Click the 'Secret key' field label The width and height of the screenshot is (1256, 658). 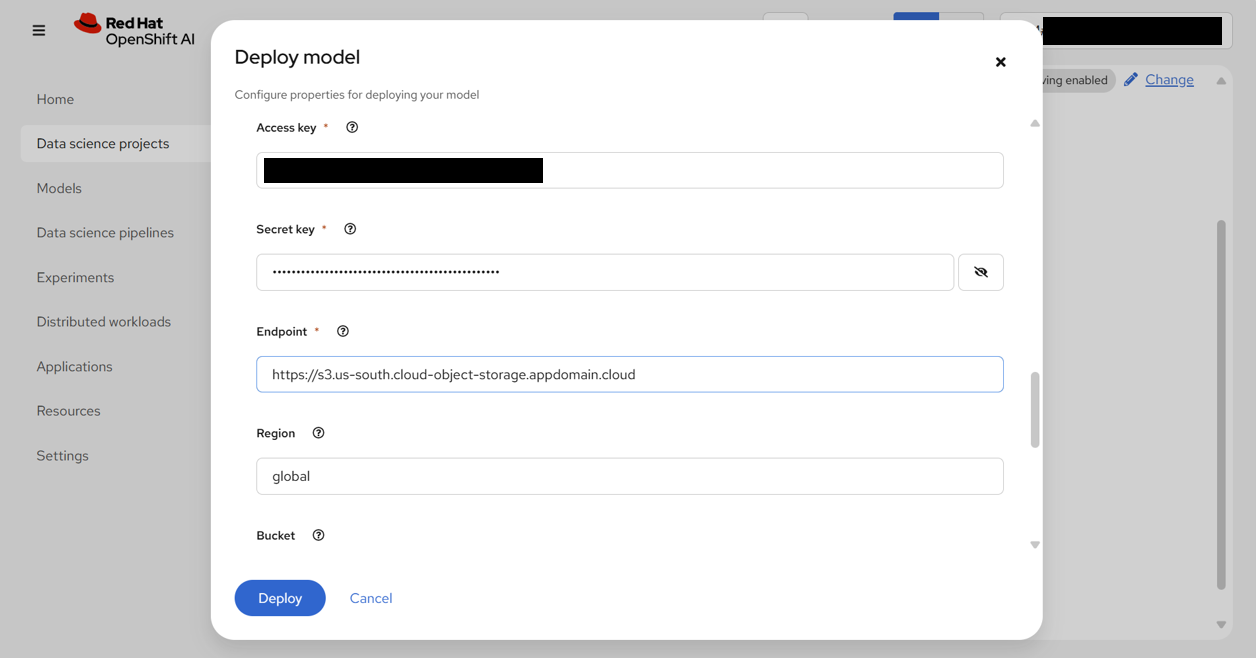pyautogui.click(x=285, y=229)
